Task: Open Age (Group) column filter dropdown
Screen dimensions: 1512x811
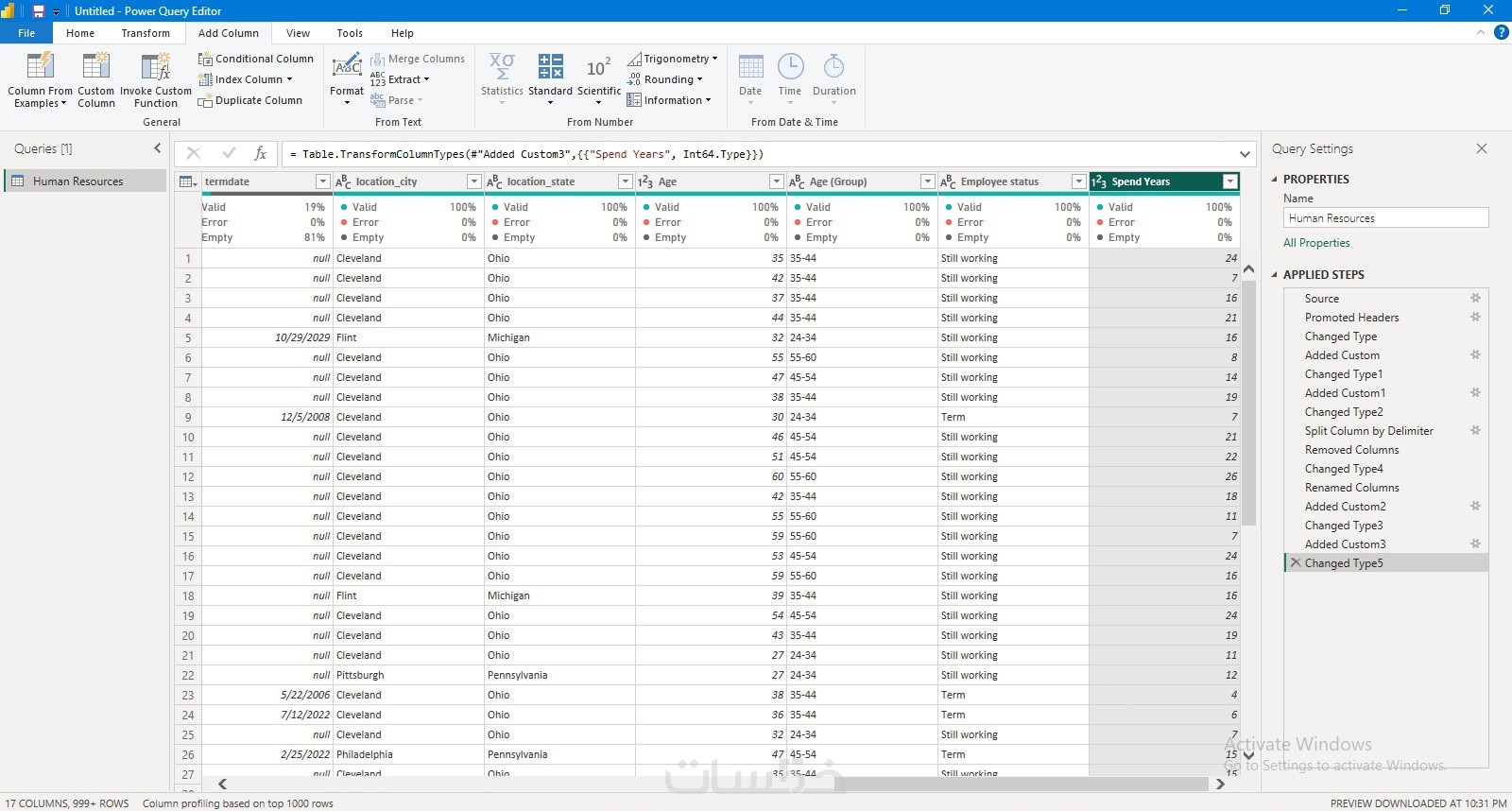Action: point(927,181)
